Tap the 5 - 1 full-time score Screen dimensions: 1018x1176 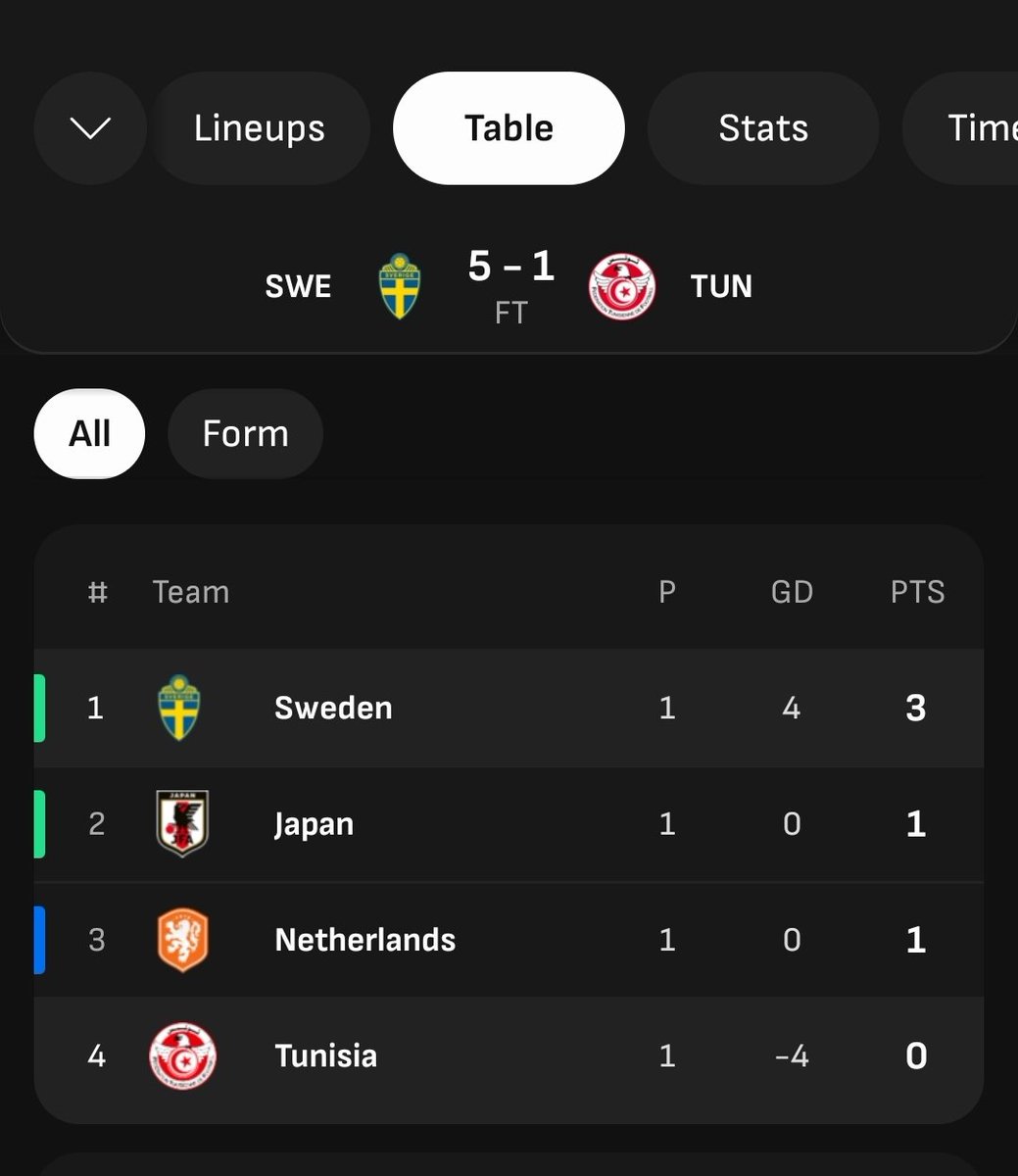click(x=510, y=266)
